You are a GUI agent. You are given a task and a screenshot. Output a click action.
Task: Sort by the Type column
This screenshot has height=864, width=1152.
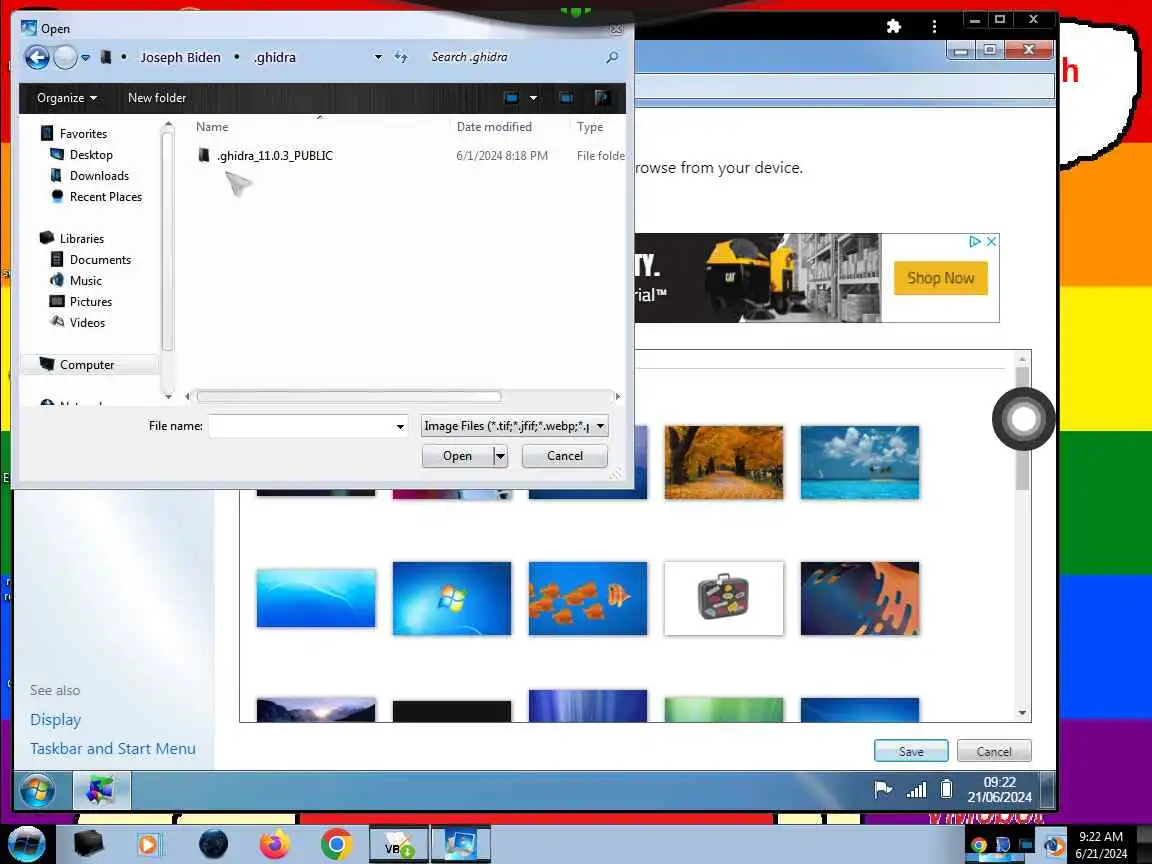pyautogui.click(x=590, y=127)
